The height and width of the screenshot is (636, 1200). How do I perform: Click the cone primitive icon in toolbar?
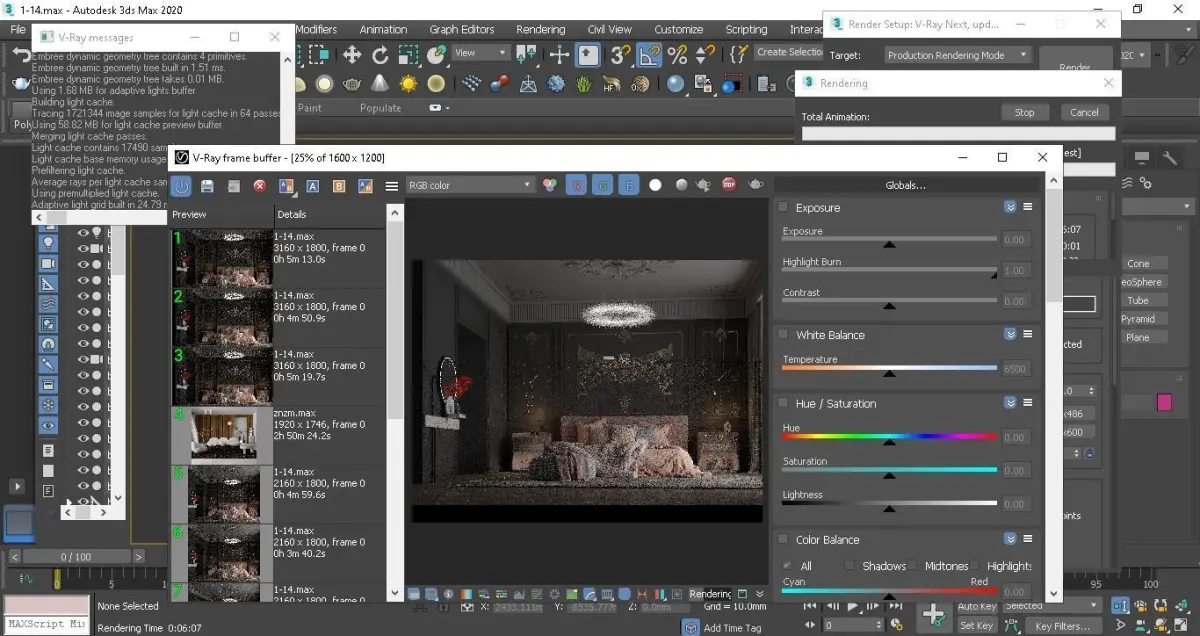point(380,84)
